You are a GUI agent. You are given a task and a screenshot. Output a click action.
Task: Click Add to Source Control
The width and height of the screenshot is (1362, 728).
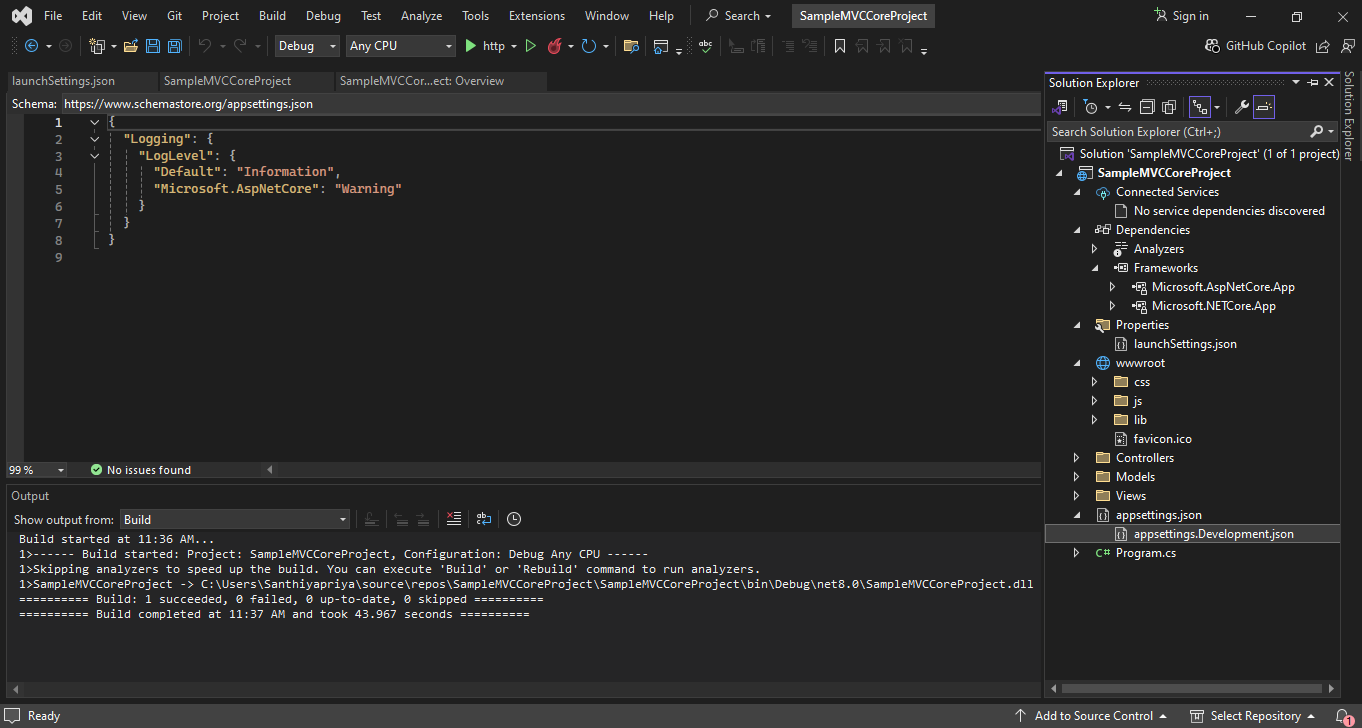pos(1092,716)
